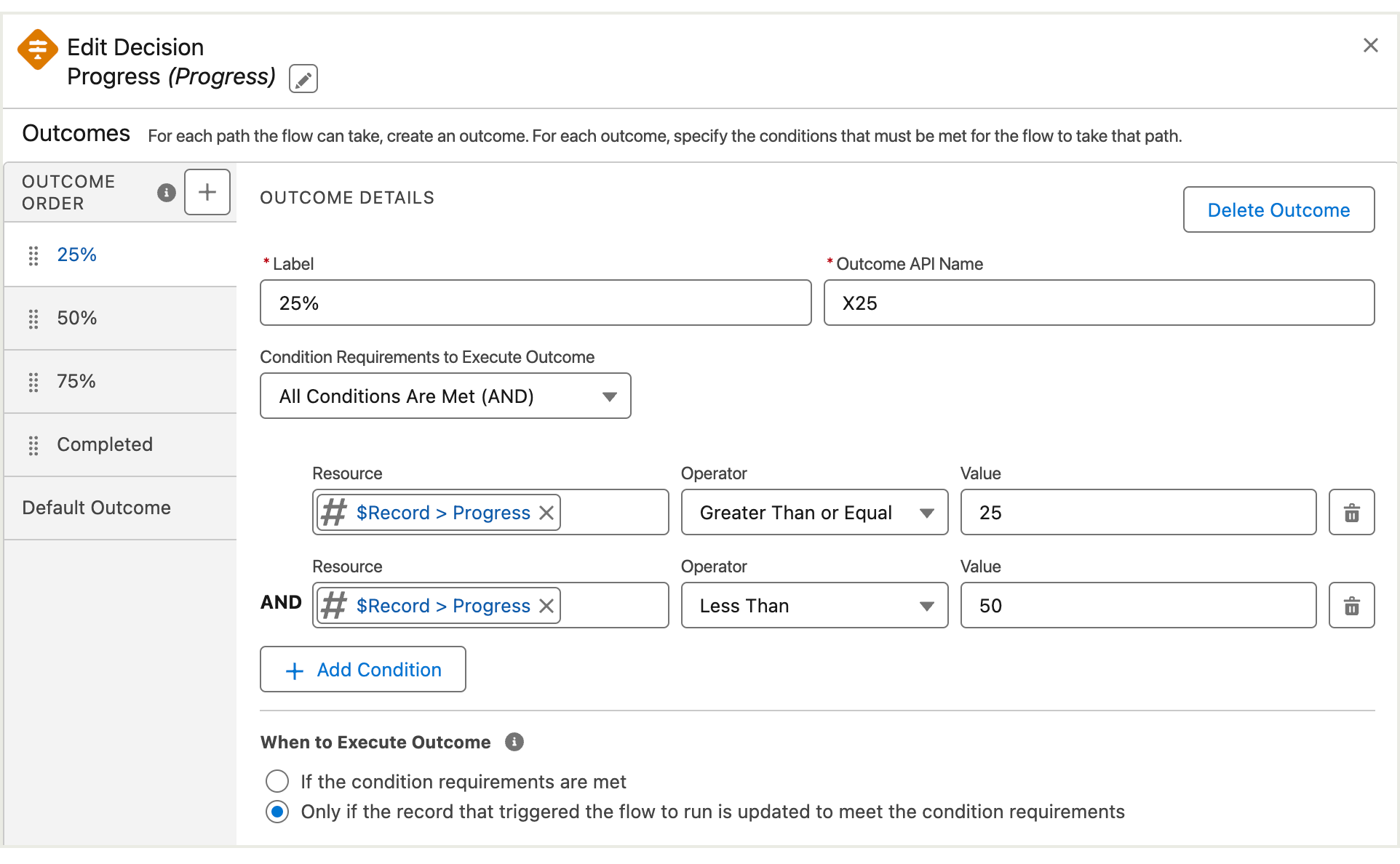Viewport: 1400px width, 864px height.
Task: Switch to the Completed outcome
Action: pyautogui.click(x=105, y=444)
